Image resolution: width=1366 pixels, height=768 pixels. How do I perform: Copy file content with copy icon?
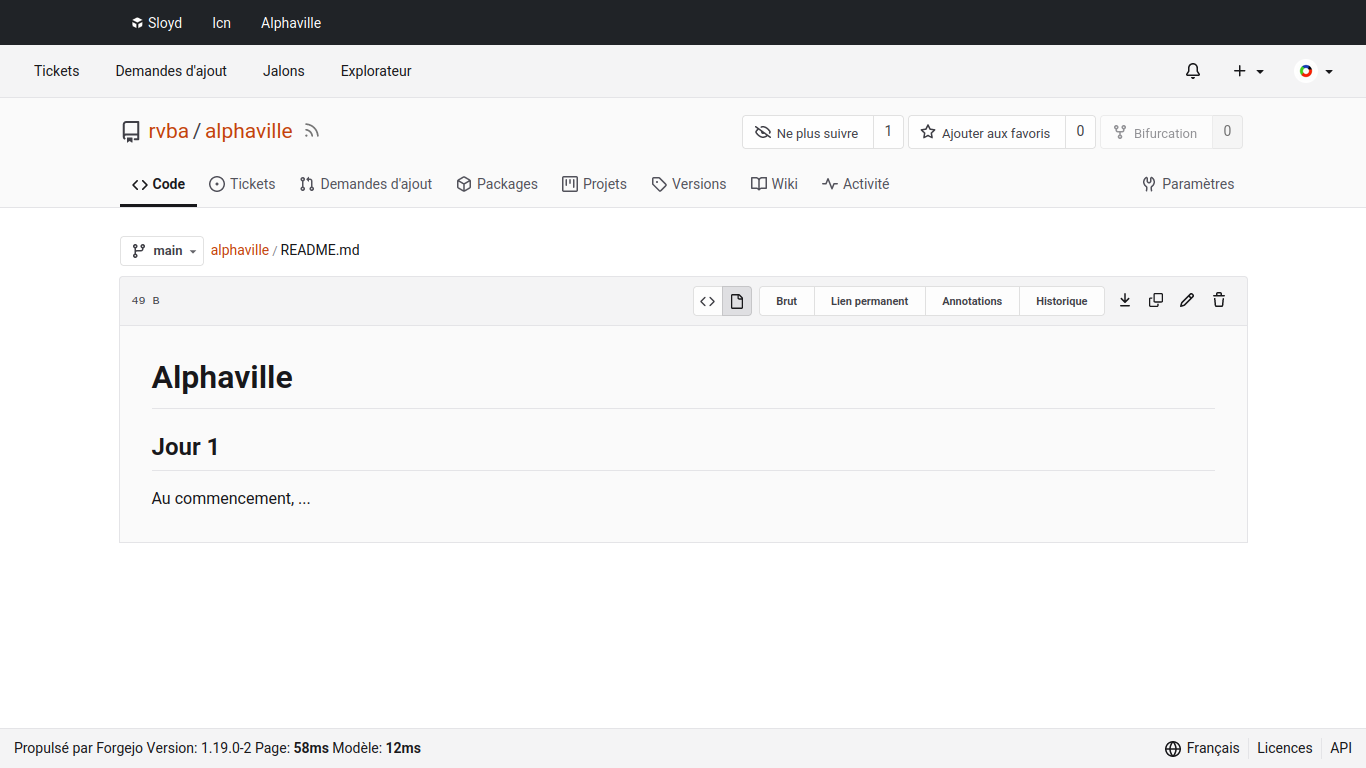pyautogui.click(x=1156, y=300)
